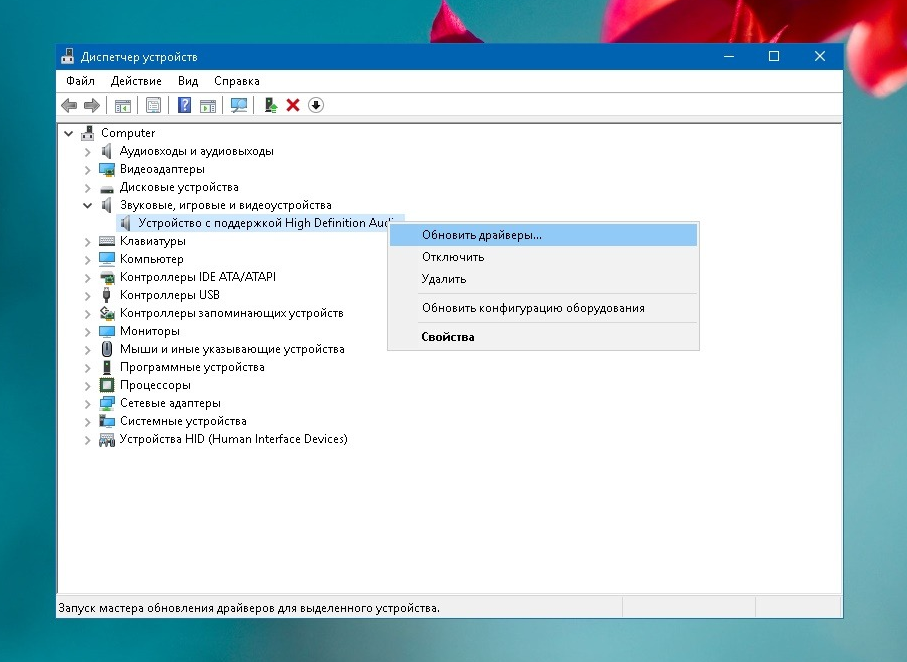
Task: Click the update driver toolbar icon
Action: pos(270,105)
